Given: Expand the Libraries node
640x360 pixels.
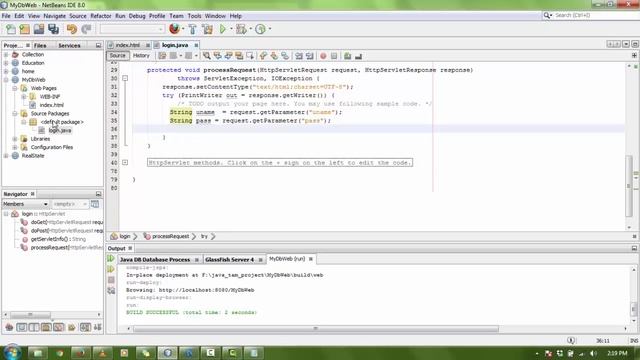Looking at the screenshot, I should coord(15,139).
